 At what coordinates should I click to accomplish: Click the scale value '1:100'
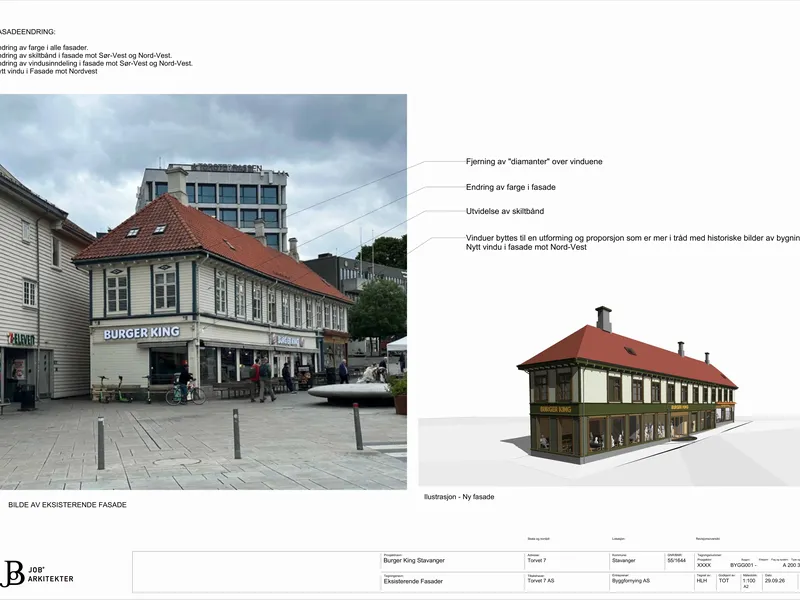(x=749, y=581)
